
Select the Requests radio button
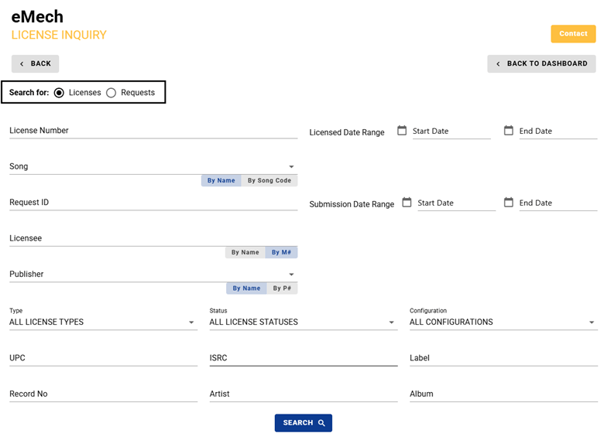click(x=111, y=93)
